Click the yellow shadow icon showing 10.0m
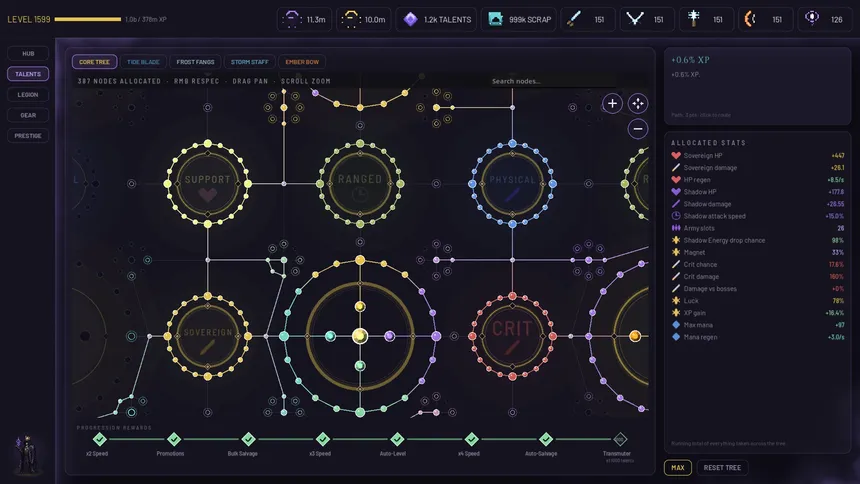This screenshot has width=860, height=484. 350,19
